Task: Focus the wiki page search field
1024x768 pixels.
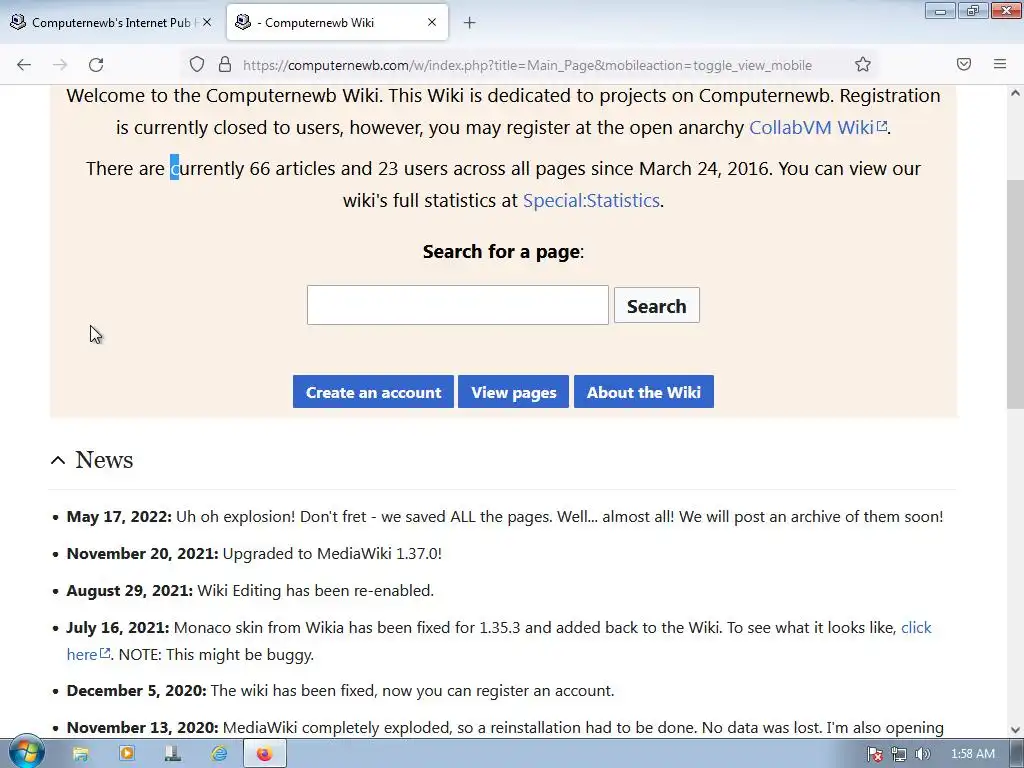Action: (457, 305)
